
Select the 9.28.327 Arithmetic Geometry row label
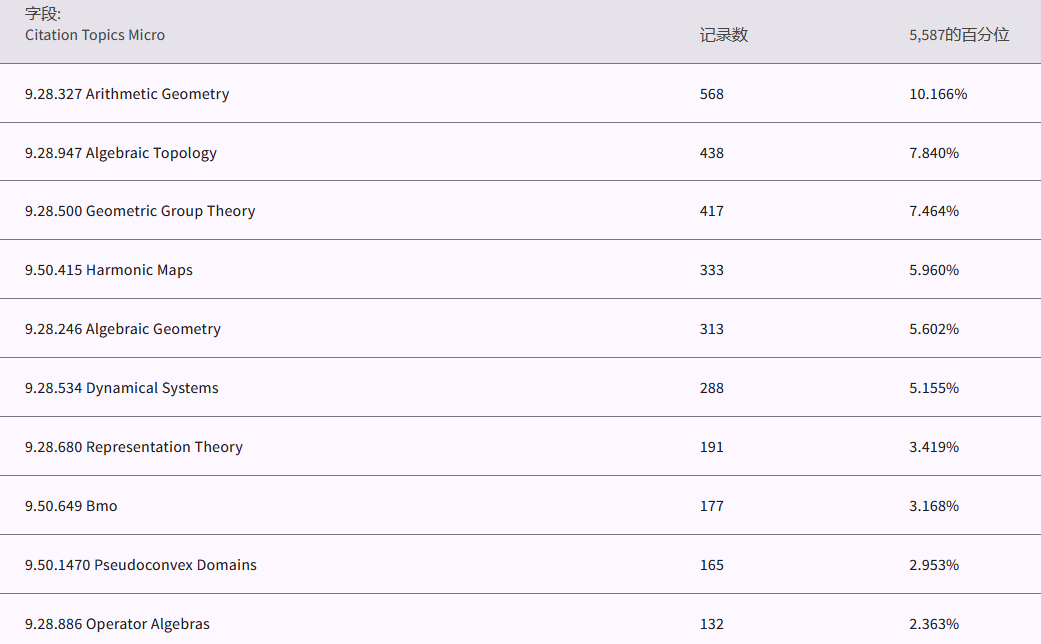(x=127, y=94)
